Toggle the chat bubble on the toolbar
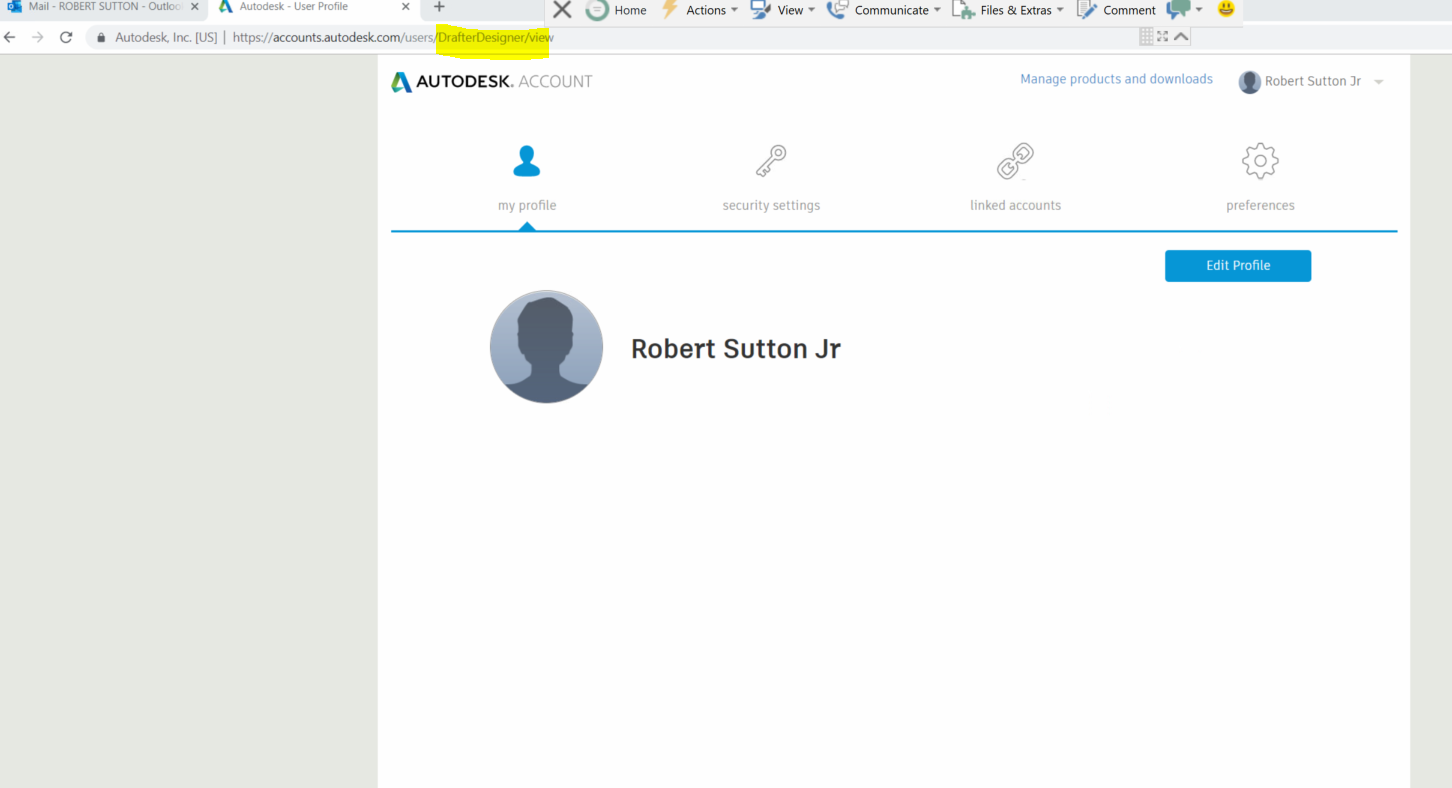This screenshot has height=788, width=1452. click(1177, 10)
